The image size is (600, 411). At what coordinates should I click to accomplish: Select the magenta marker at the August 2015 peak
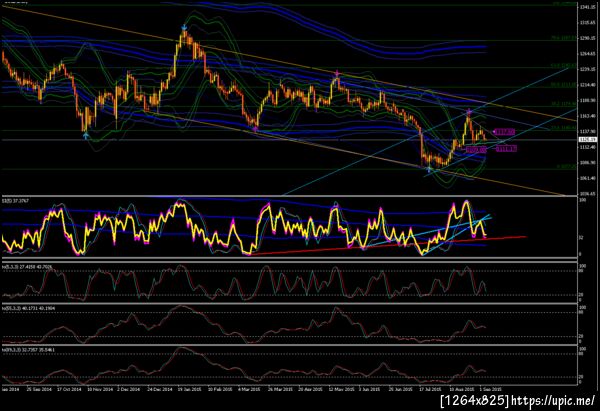(x=469, y=112)
